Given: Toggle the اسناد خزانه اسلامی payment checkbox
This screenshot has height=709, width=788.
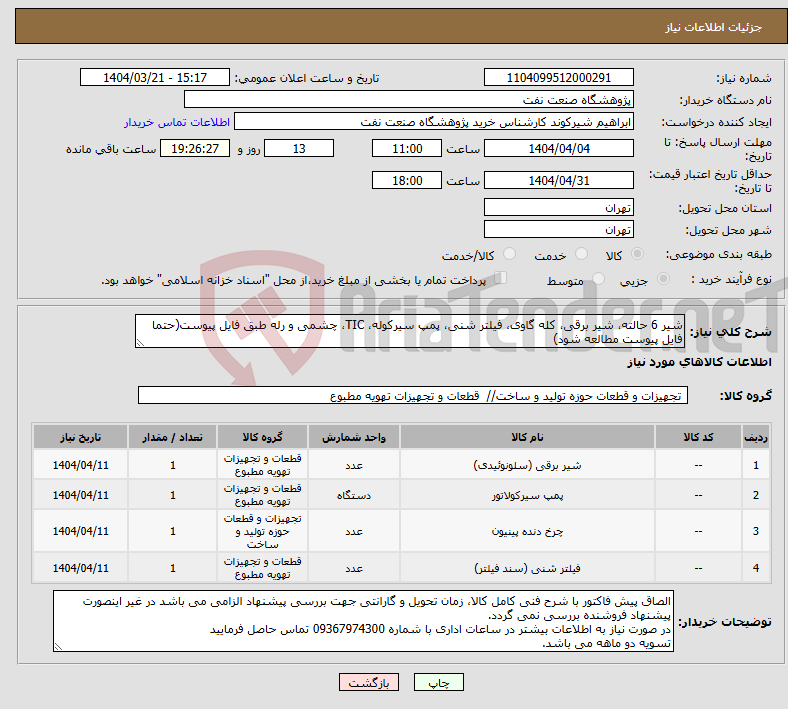Looking at the screenshot, I should click(501, 277).
